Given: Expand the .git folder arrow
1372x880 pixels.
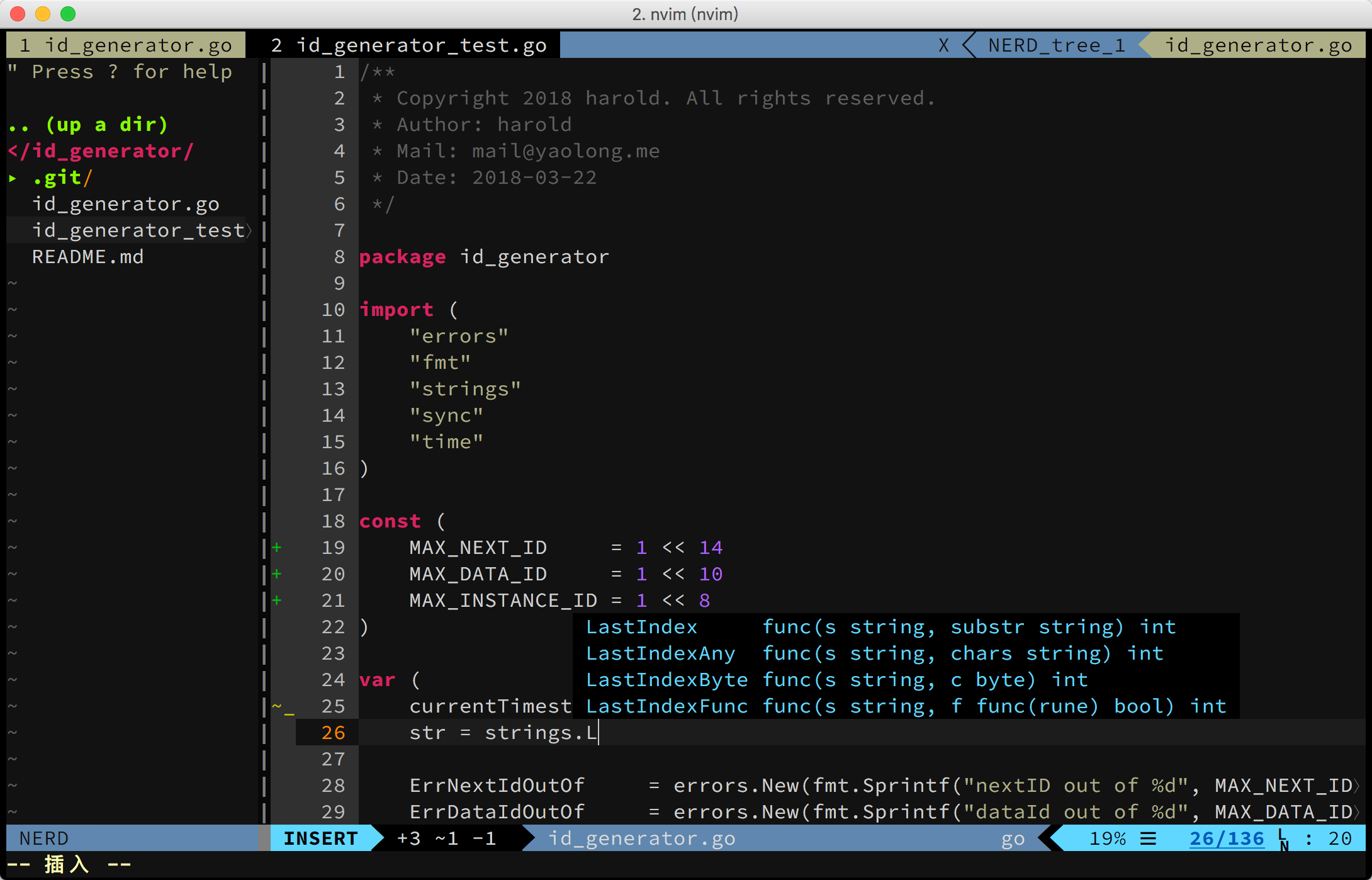Looking at the screenshot, I should (x=13, y=178).
